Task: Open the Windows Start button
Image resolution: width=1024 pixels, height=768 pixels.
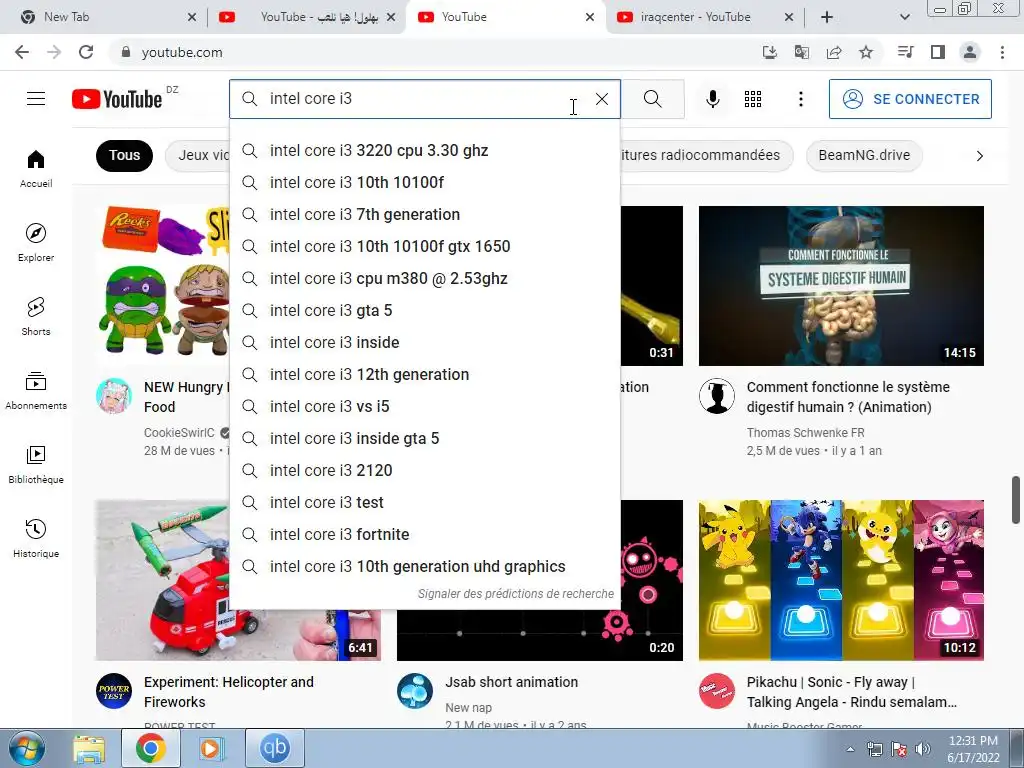Action: click(x=26, y=748)
